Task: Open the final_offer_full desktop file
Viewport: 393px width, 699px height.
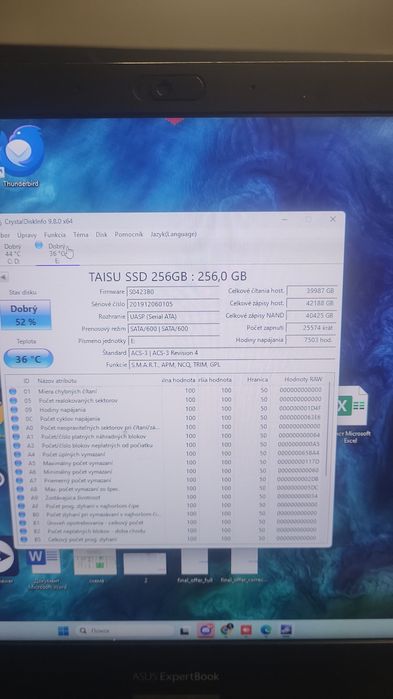Action: 194,566
